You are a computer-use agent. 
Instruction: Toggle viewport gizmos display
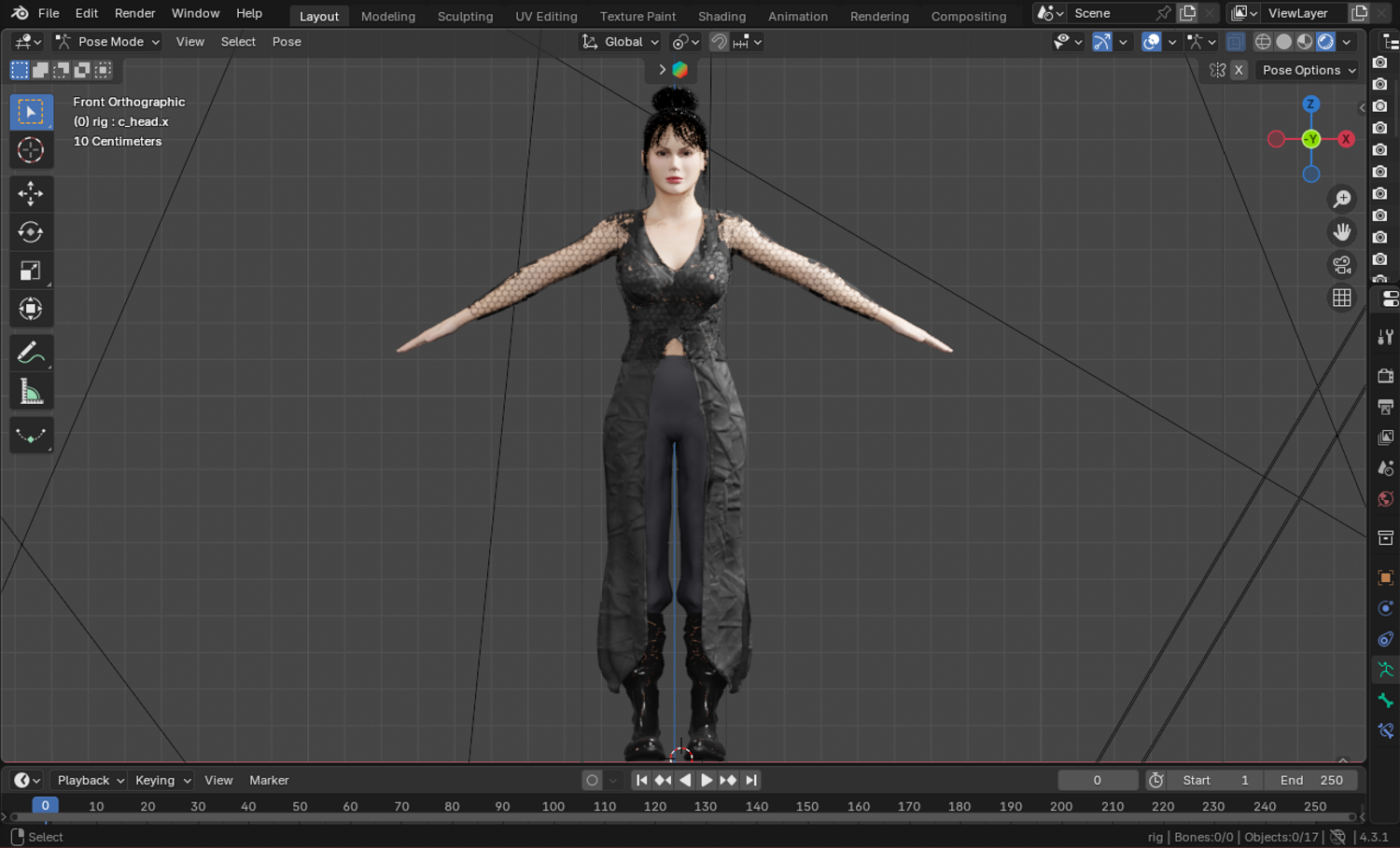pyautogui.click(x=1102, y=42)
